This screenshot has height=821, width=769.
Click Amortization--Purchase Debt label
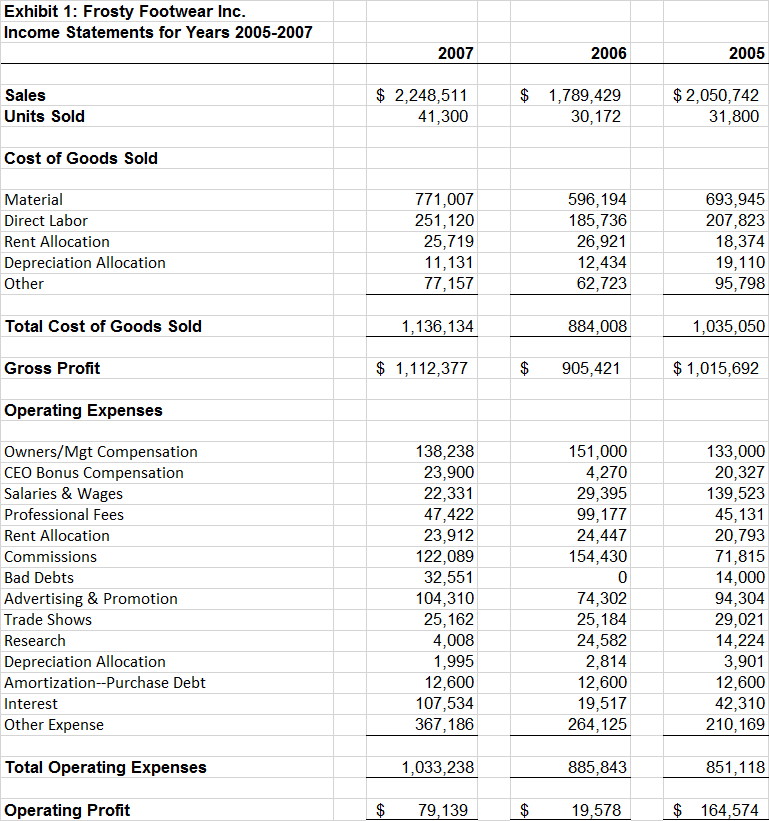(105, 683)
